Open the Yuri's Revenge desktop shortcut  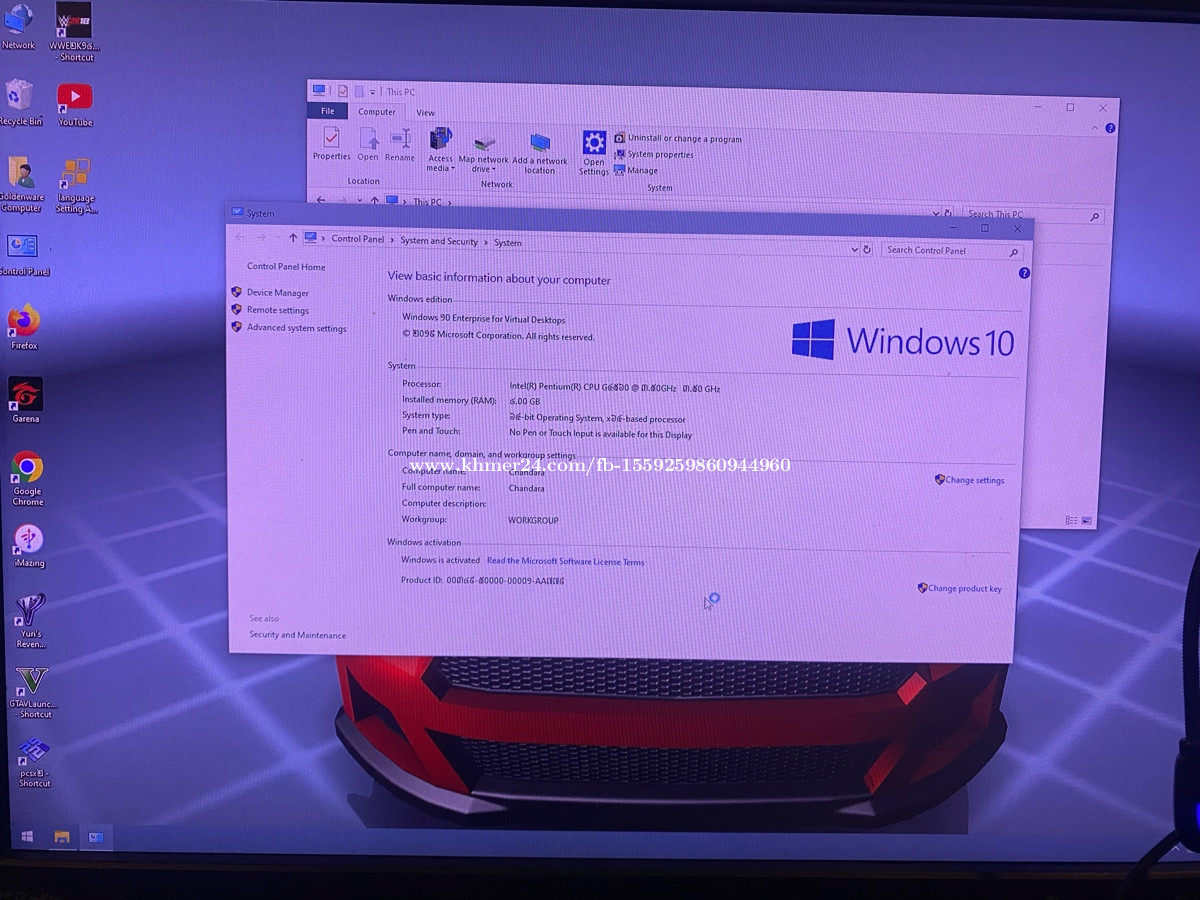click(x=31, y=621)
